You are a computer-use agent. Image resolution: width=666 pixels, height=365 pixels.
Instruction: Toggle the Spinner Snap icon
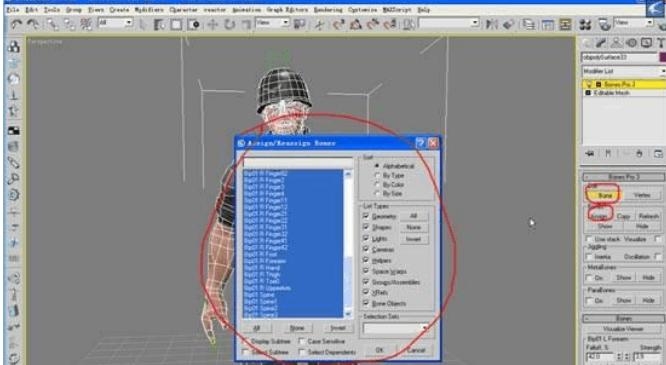click(x=390, y=24)
